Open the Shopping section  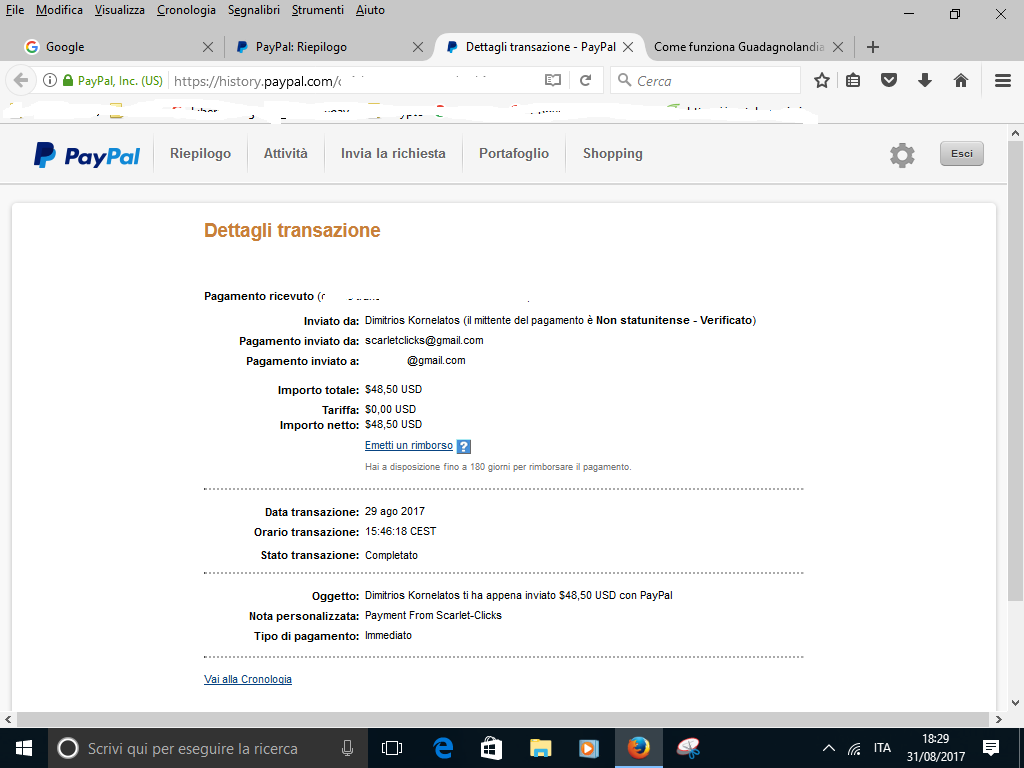613,153
